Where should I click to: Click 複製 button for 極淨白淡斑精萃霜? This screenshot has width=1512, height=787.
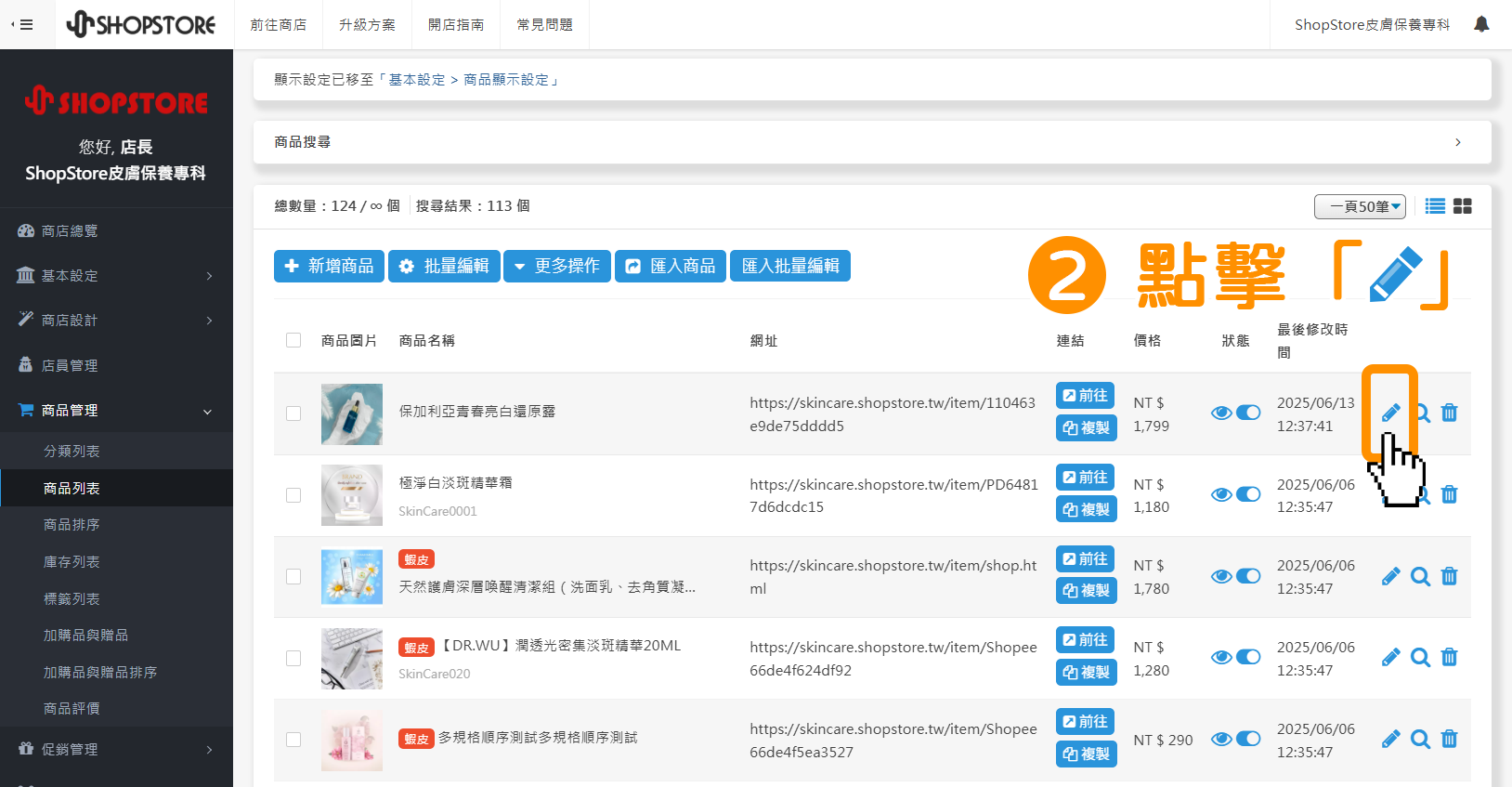tap(1087, 509)
